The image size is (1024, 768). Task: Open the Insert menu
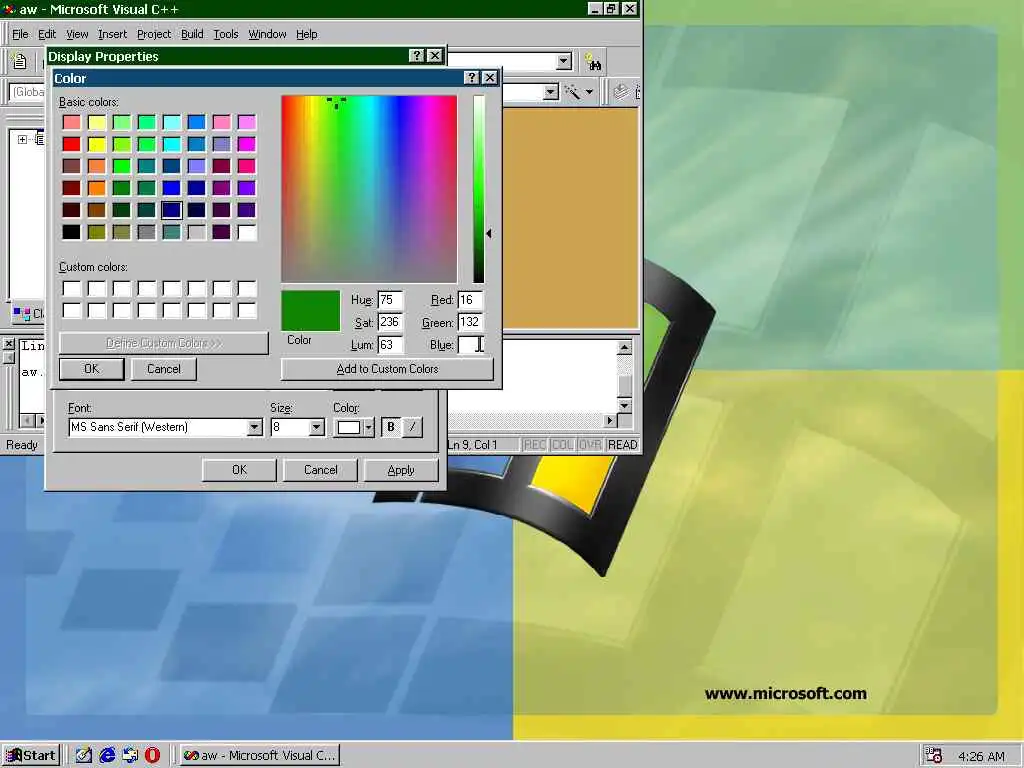click(x=112, y=34)
